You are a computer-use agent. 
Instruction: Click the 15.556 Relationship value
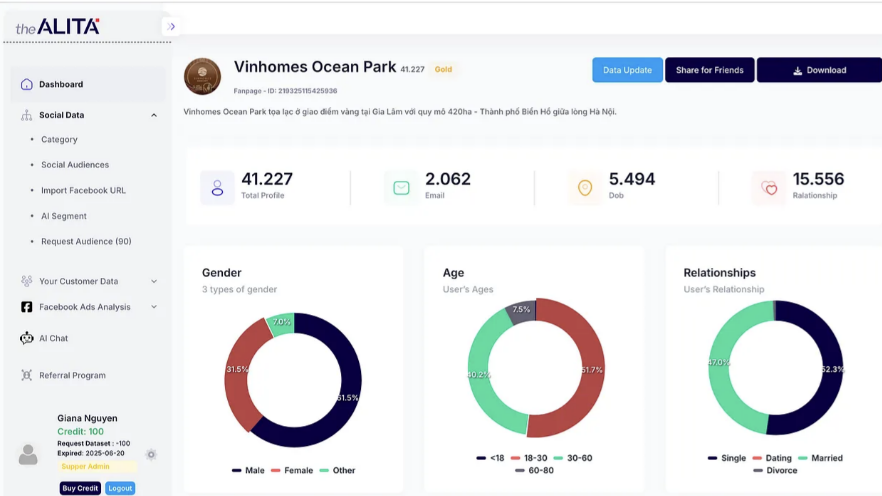pyautogui.click(x=818, y=179)
